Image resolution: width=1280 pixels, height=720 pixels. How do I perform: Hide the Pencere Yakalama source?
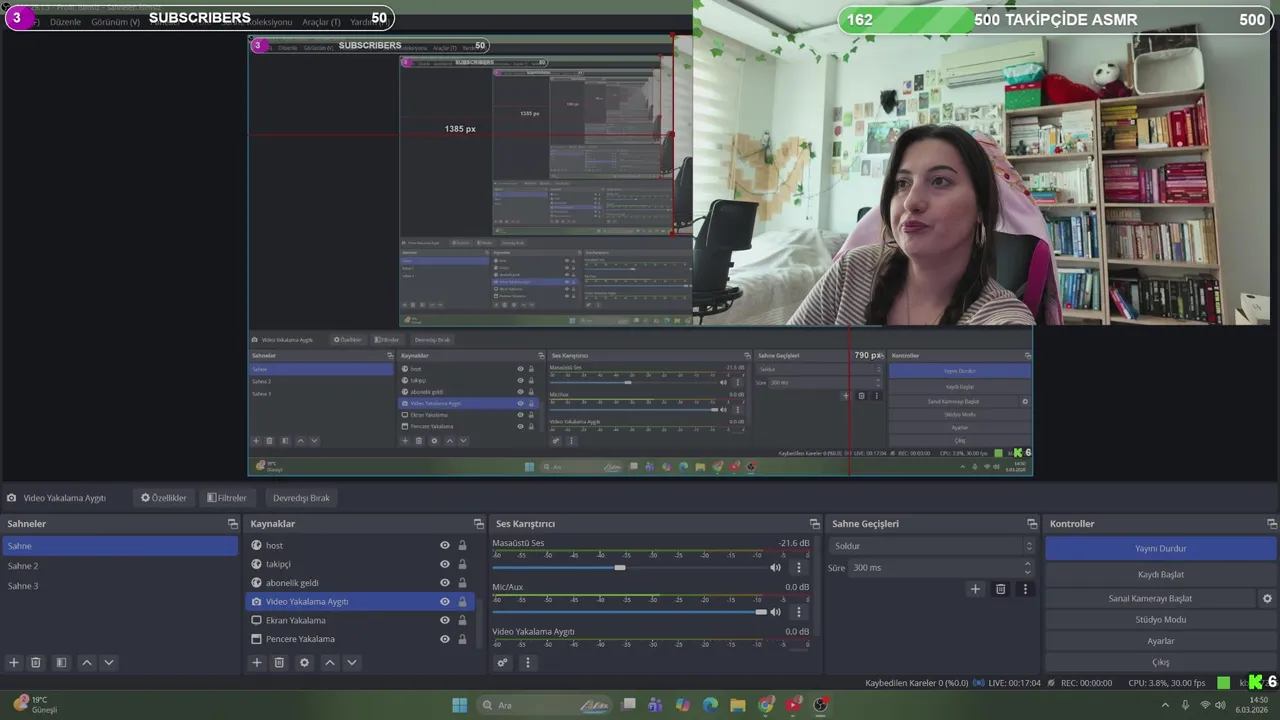coord(445,639)
